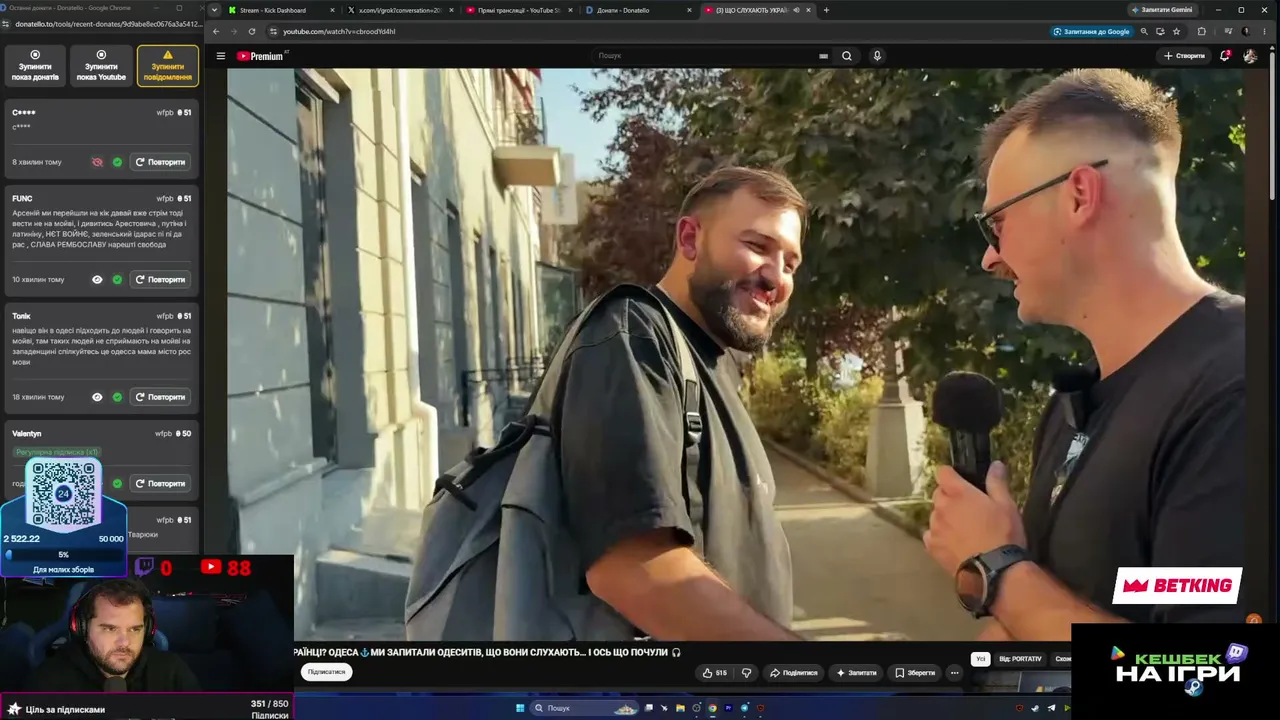Open the YouTube account avatar menu
The width and height of the screenshot is (1280, 720).
coord(1250,56)
